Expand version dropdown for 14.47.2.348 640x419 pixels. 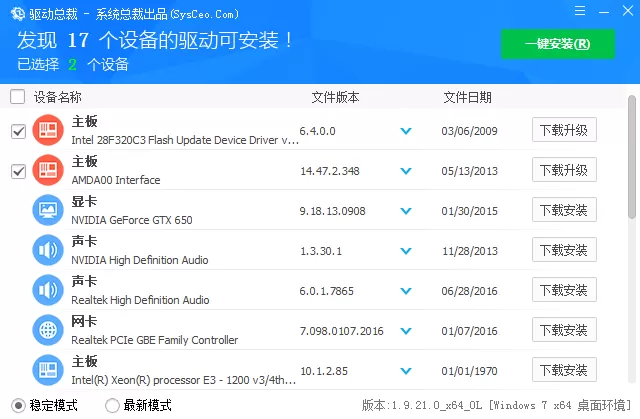(406, 171)
